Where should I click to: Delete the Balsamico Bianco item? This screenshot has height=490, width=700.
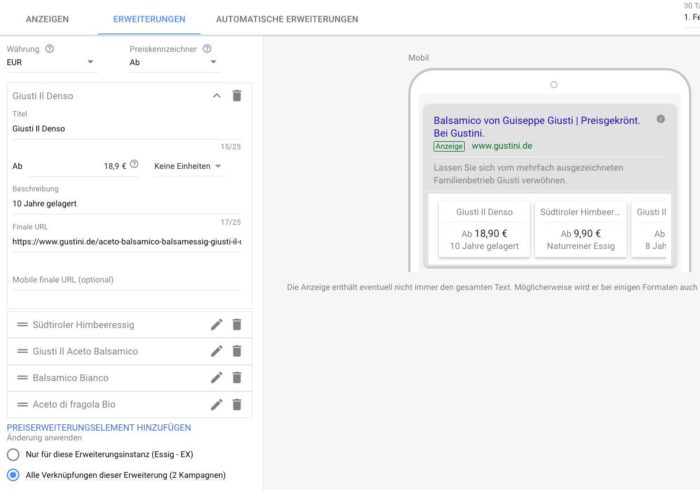237,378
